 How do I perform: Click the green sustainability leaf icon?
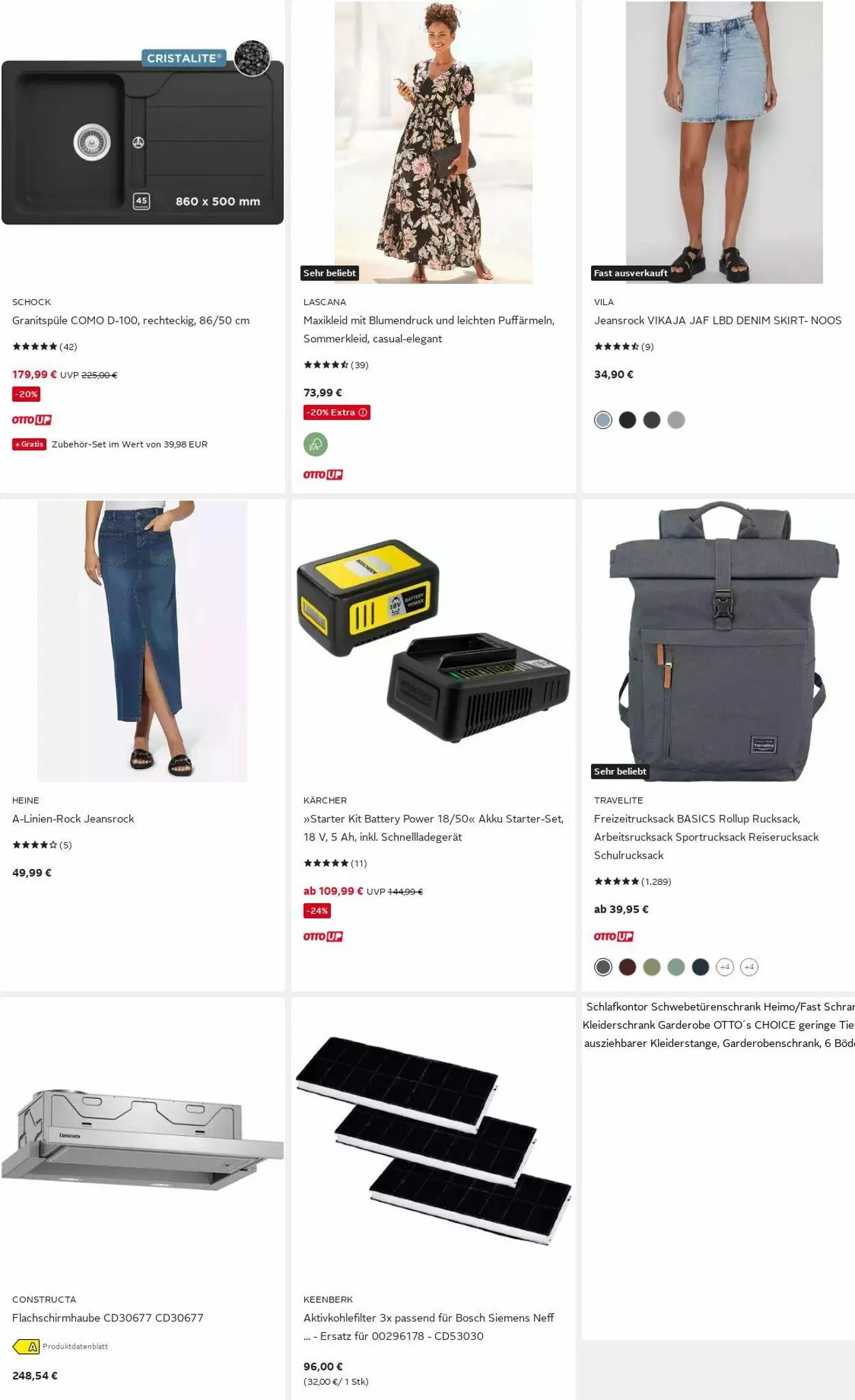[x=315, y=444]
